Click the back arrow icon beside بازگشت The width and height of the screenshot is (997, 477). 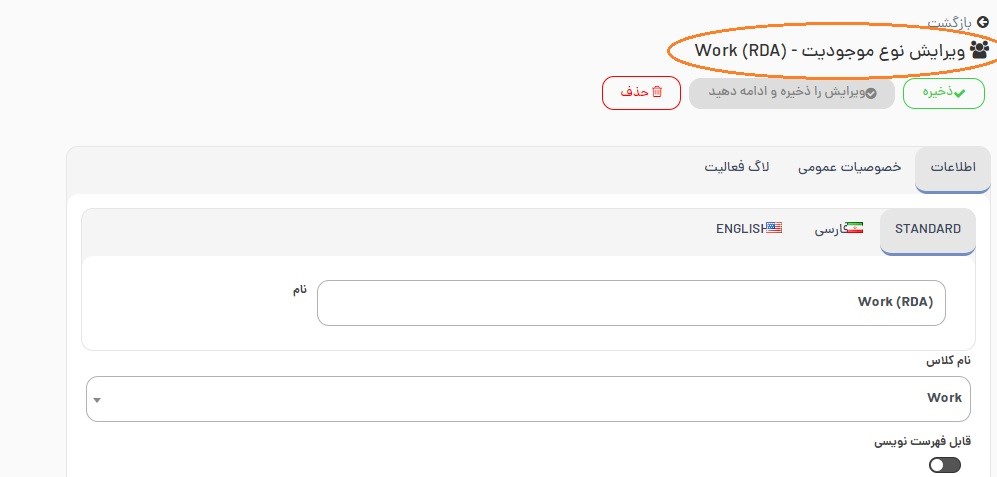[982, 22]
